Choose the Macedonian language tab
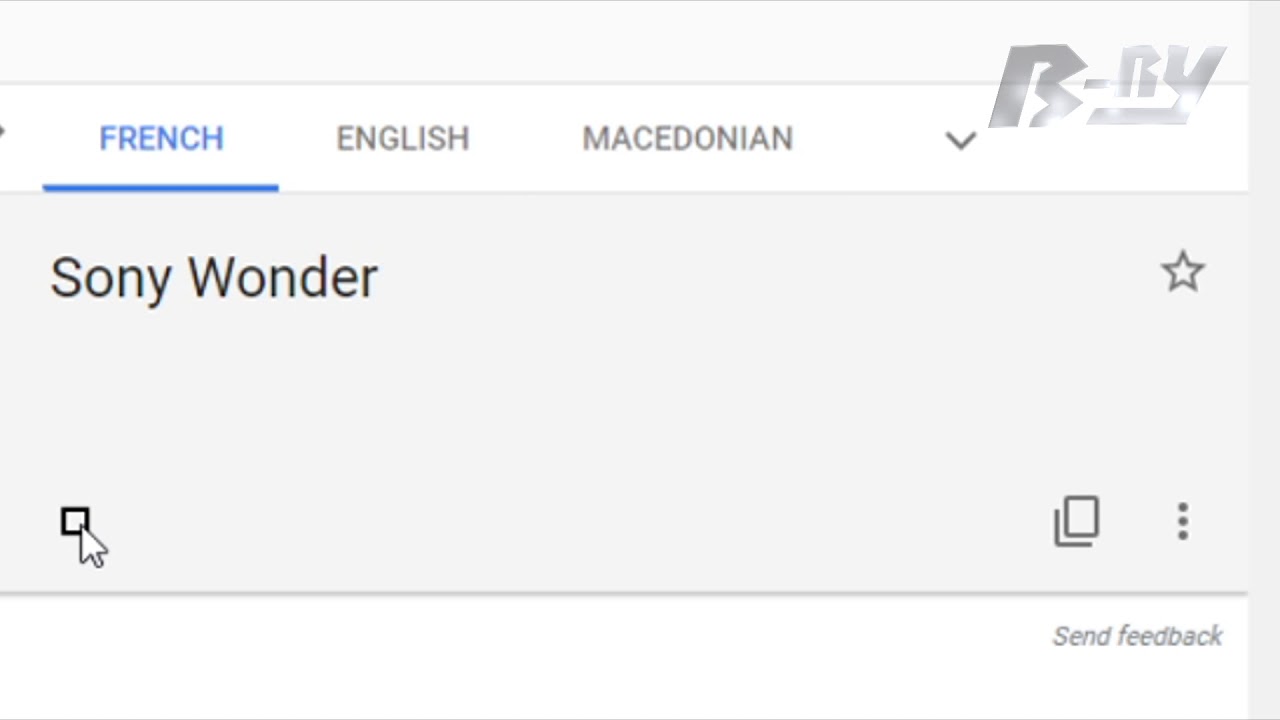Viewport: 1280px width, 720px height. 687,138
